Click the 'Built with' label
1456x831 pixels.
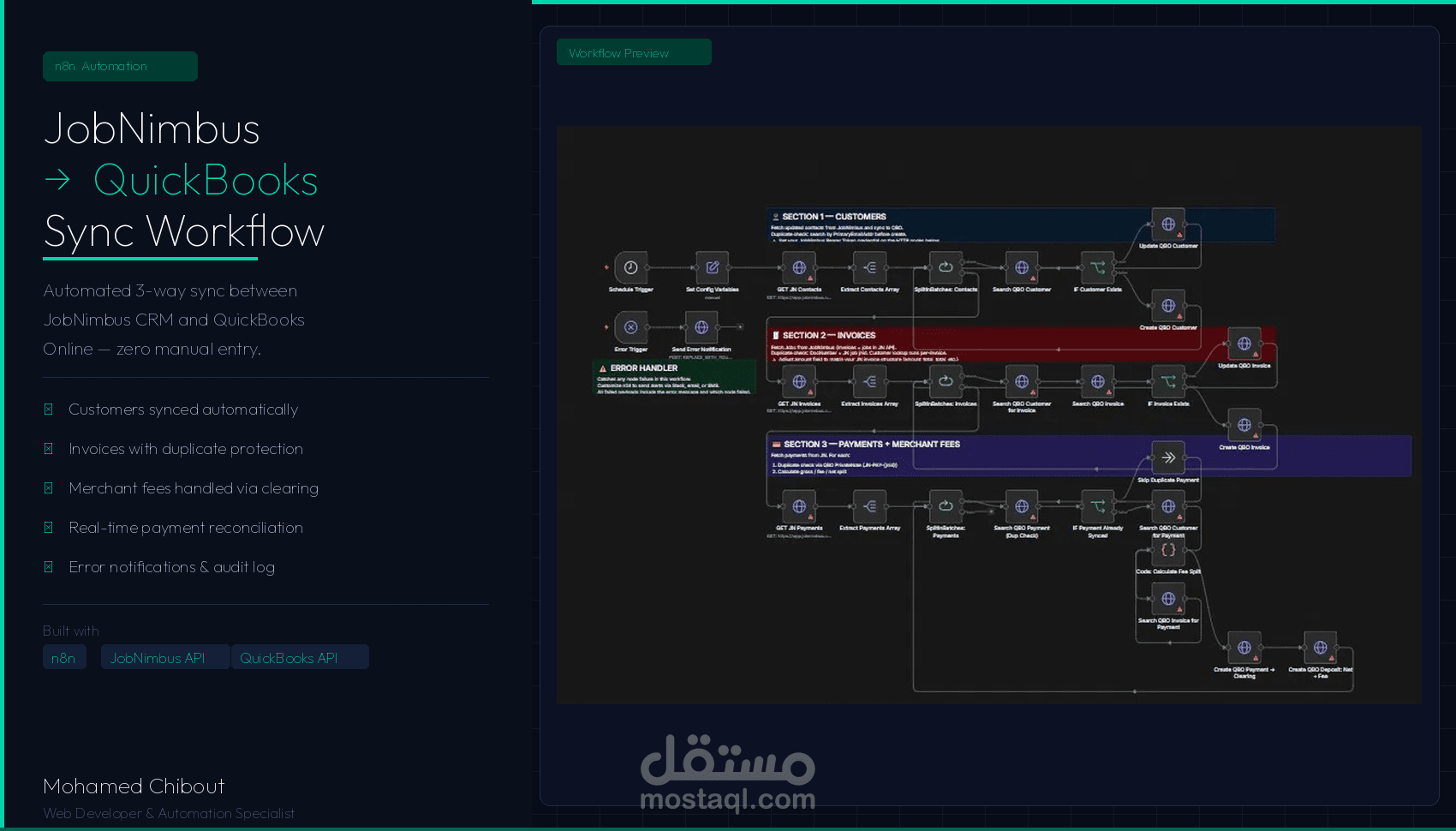[71, 631]
